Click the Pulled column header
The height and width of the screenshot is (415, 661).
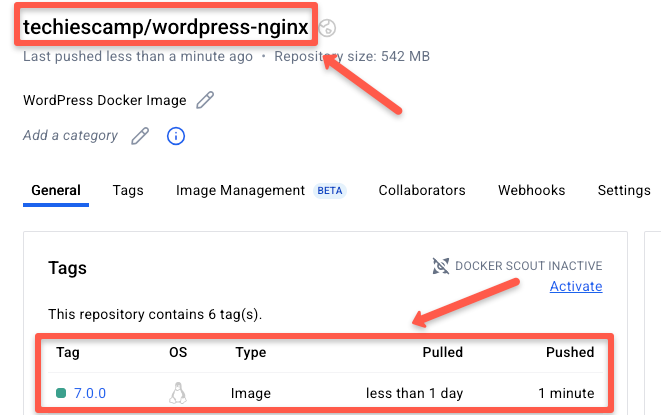click(443, 352)
